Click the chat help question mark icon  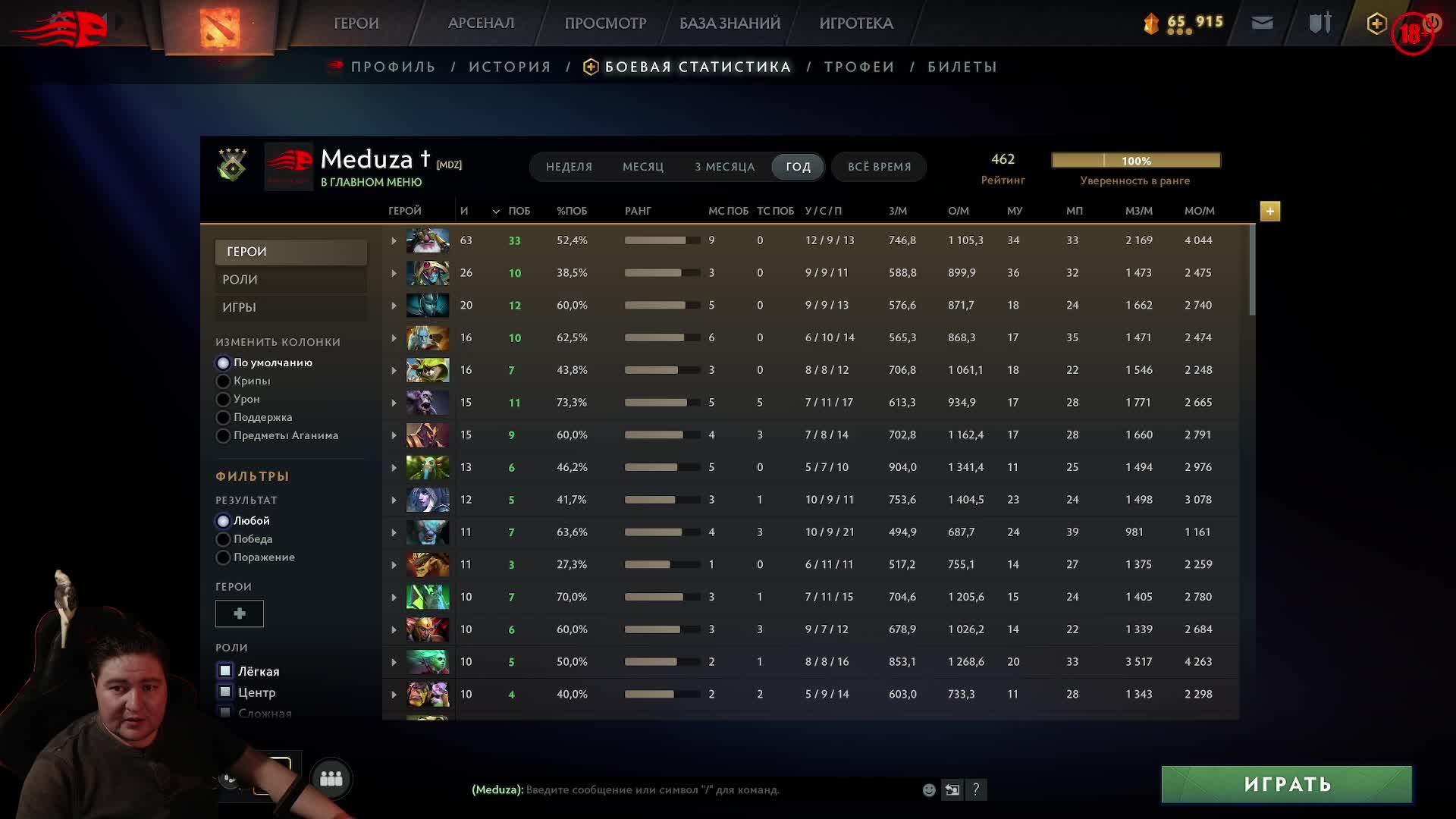click(976, 790)
